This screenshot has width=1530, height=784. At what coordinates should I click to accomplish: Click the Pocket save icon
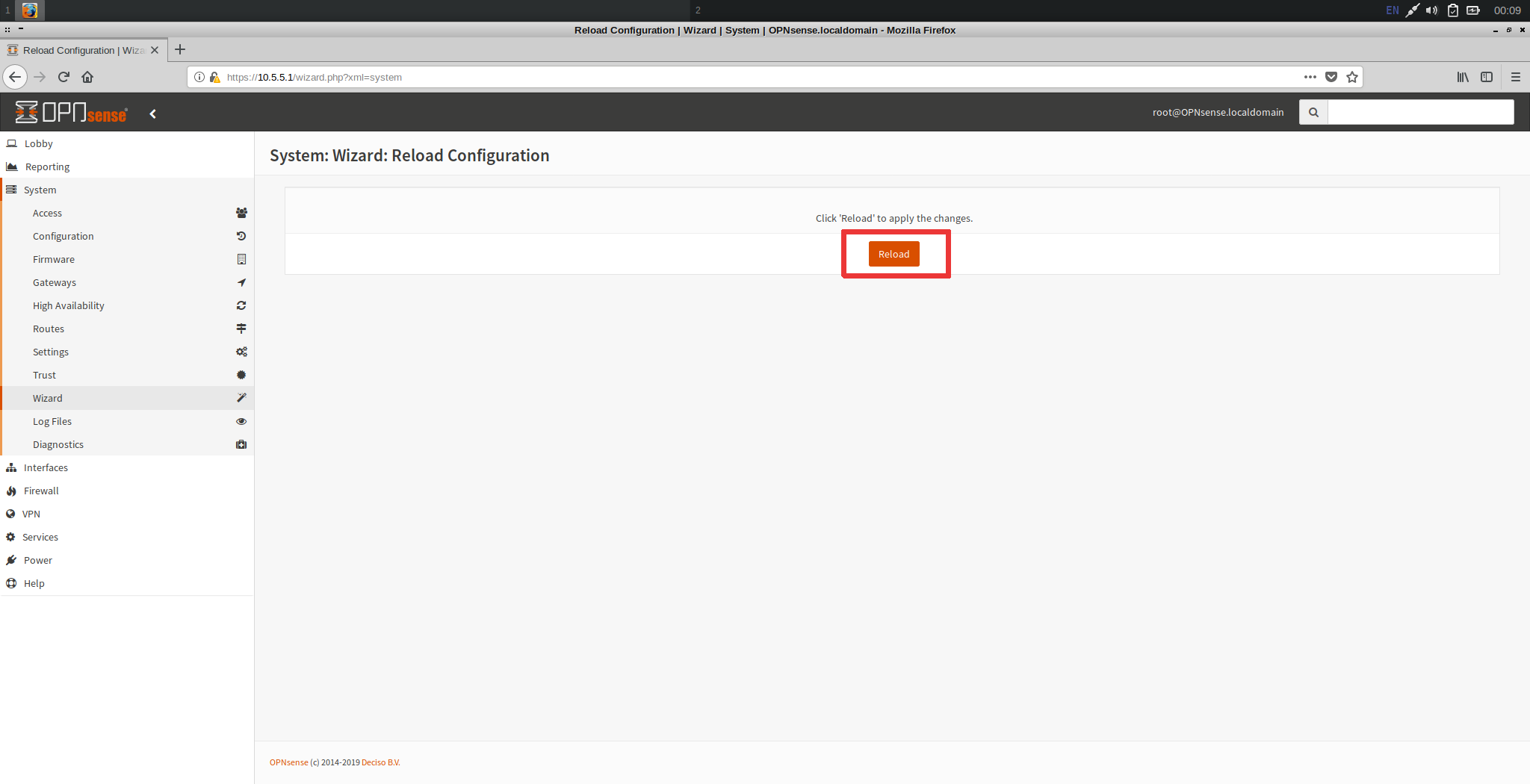tap(1331, 77)
